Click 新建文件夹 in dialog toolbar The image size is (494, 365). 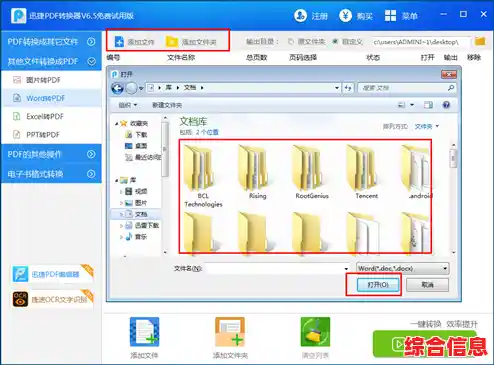(167, 105)
